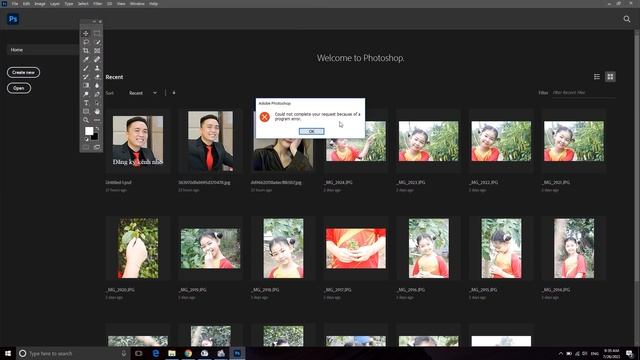Open File Explorer from taskbar

(x=172, y=353)
